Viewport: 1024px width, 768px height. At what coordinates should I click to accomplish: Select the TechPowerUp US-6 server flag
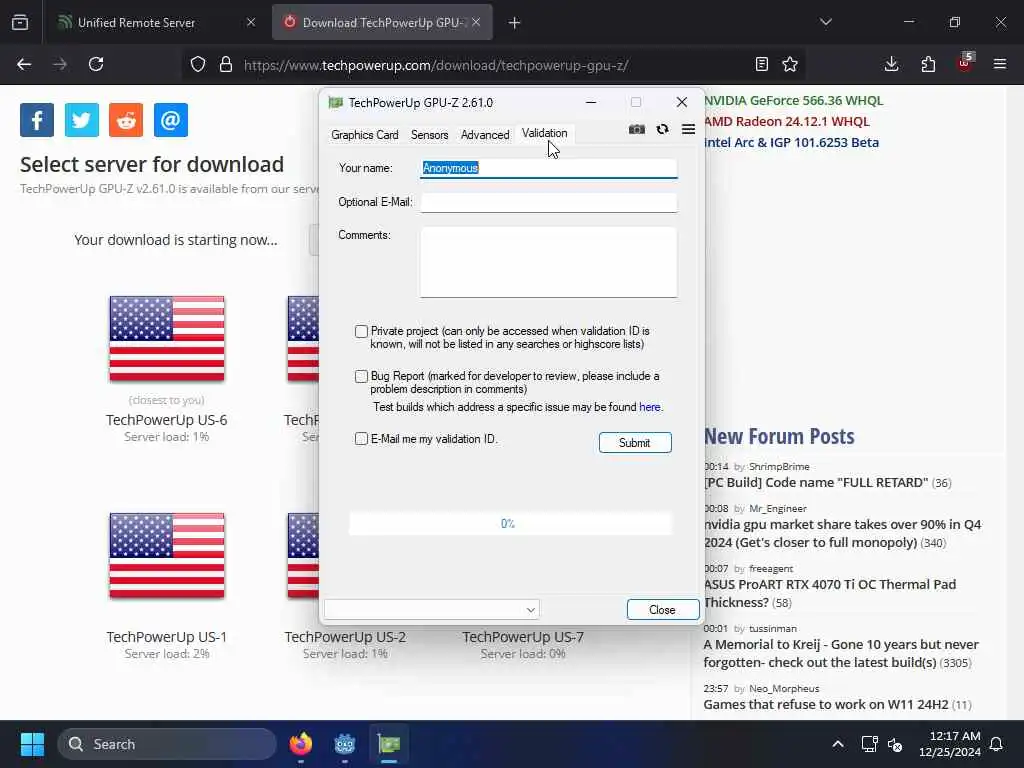coord(167,338)
